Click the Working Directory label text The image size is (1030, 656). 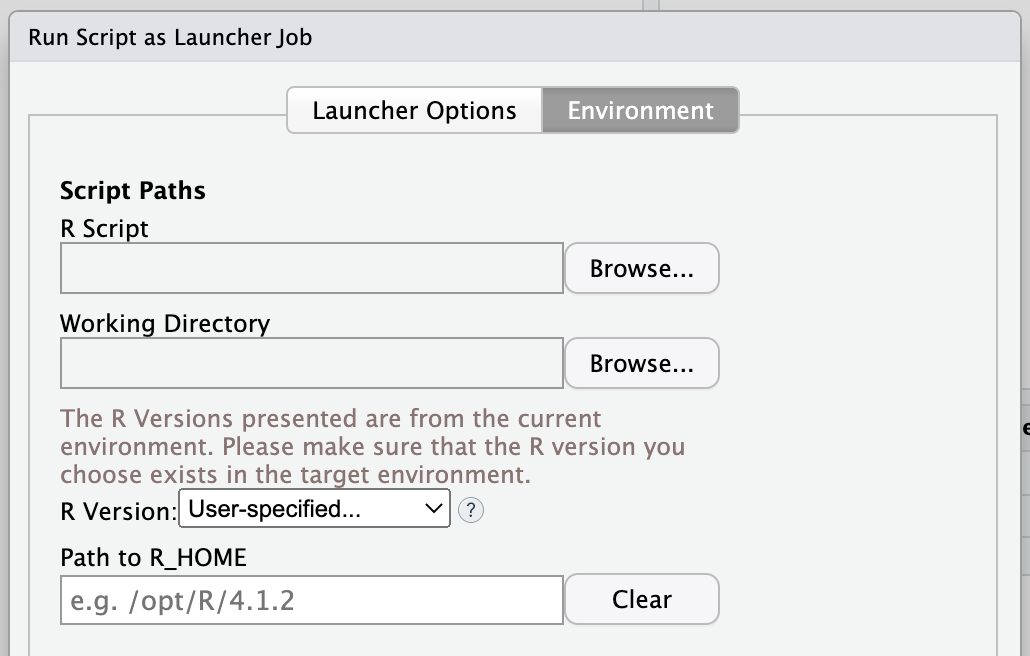click(x=165, y=324)
